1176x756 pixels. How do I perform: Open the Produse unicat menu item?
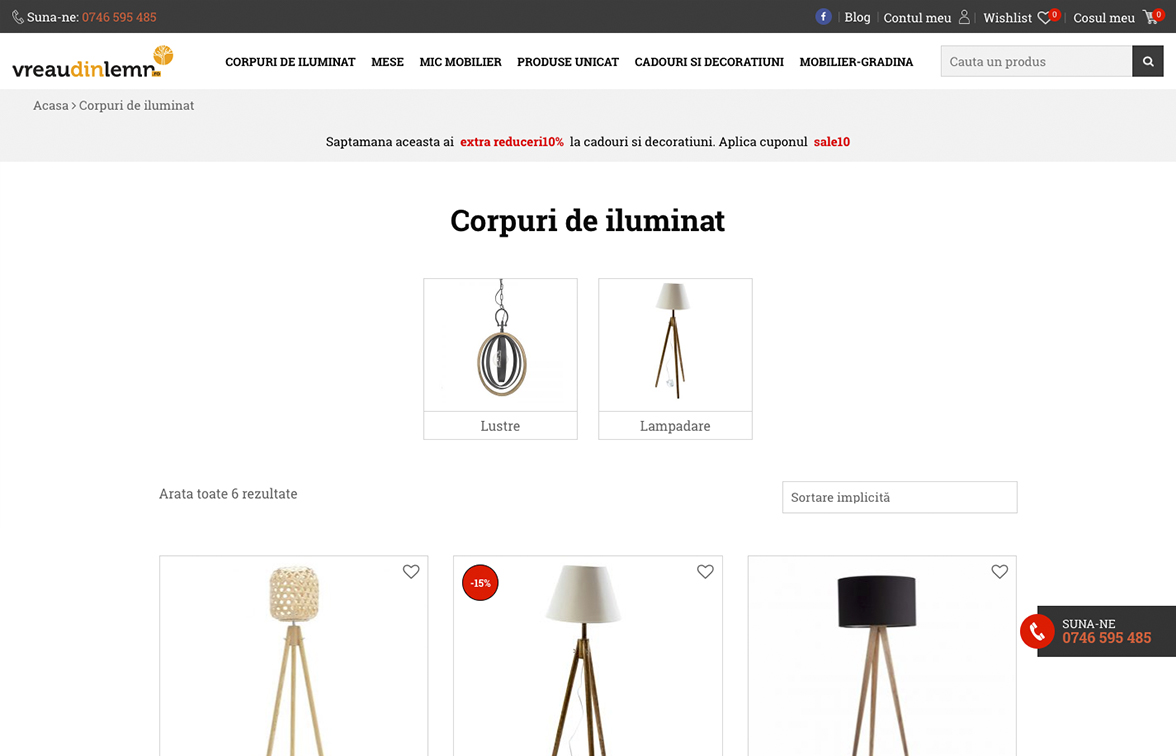point(568,62)
